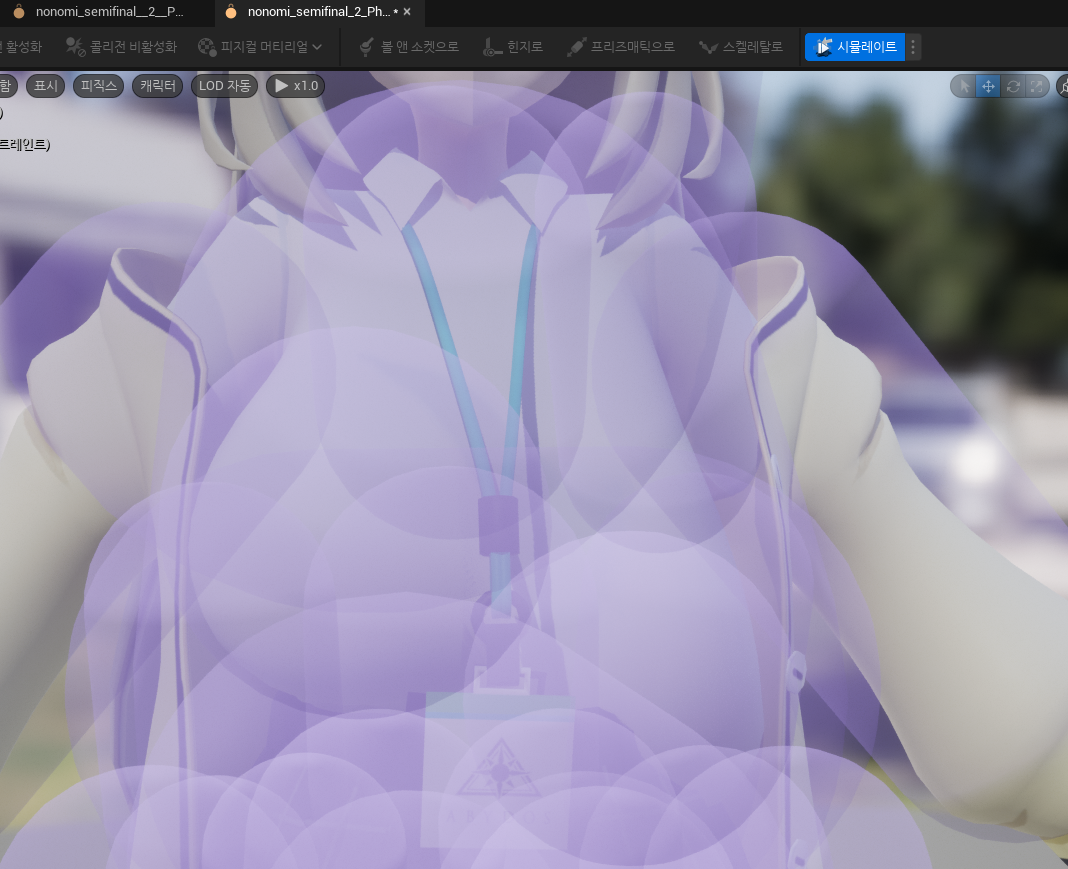Convert constraint using 힌지로
1068x869 pixels.
[513, 47]
